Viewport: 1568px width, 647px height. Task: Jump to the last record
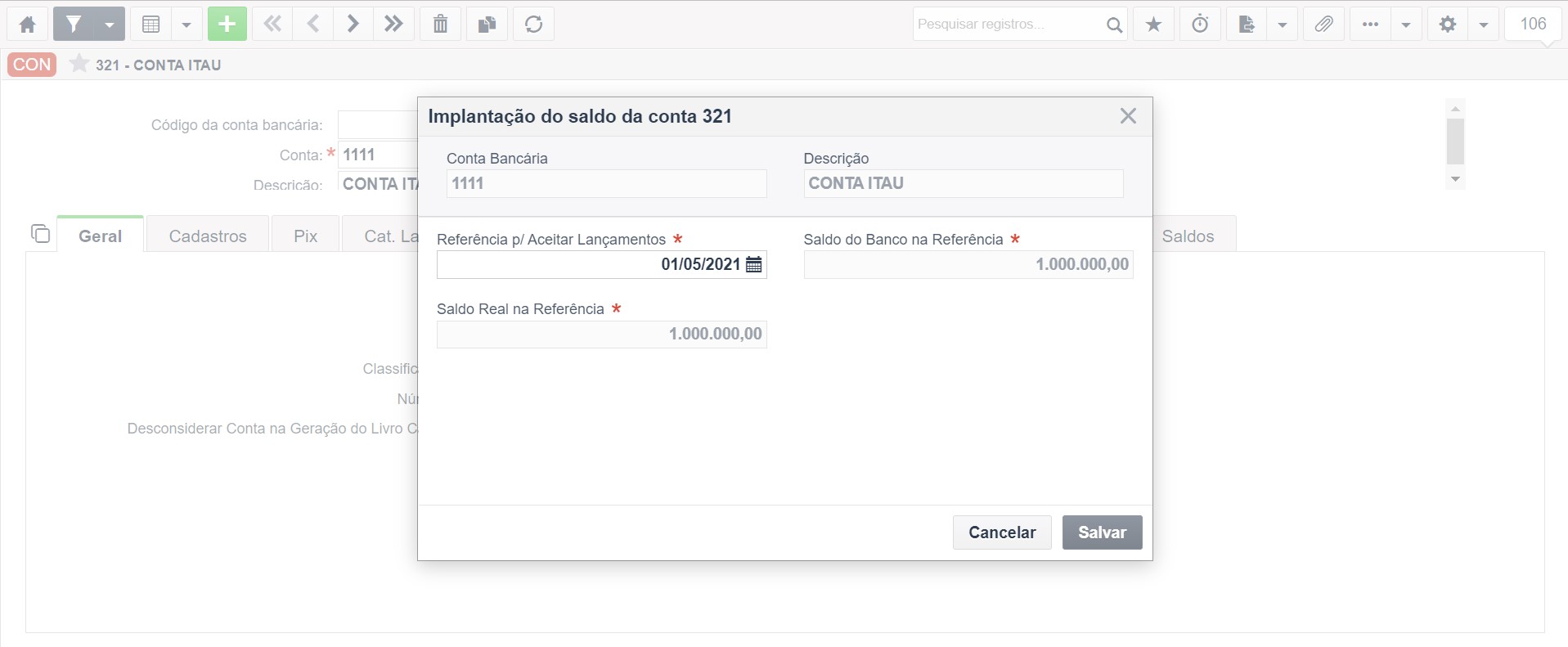tap(393, 25)
